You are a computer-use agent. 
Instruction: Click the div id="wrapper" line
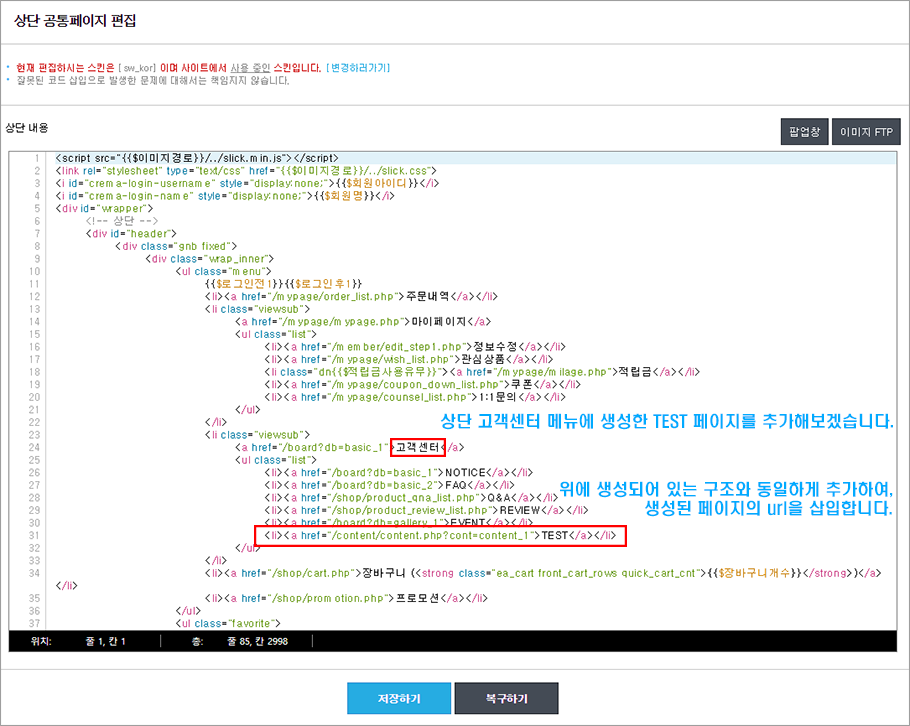(104, 208)
